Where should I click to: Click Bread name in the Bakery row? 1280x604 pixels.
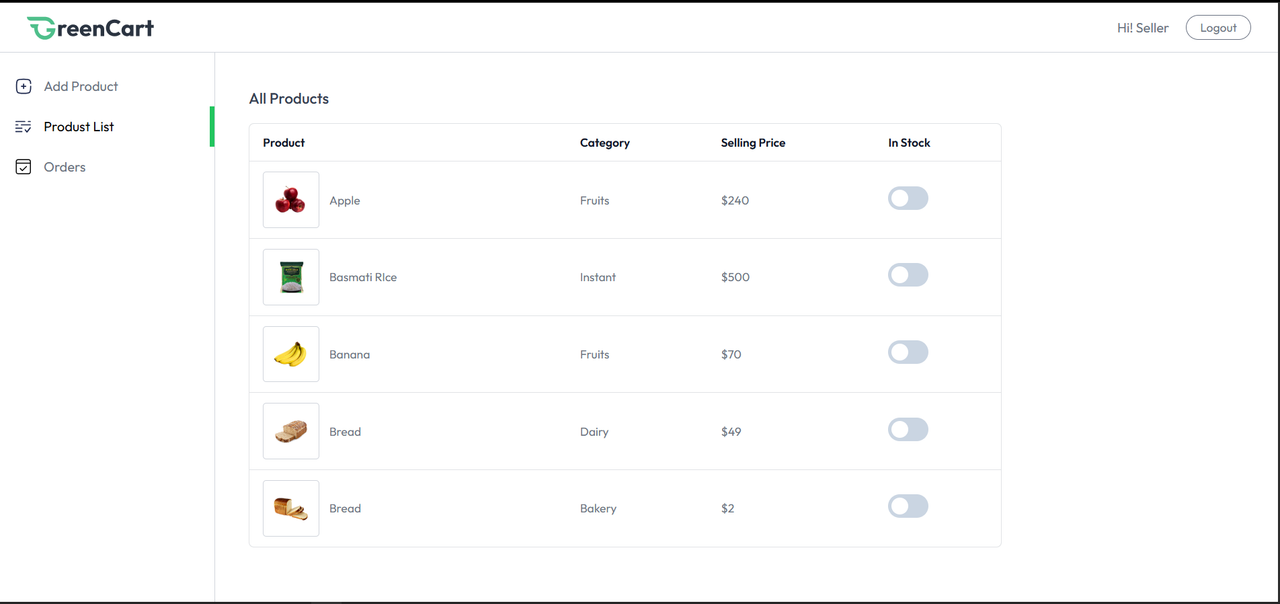coord(345,509)
